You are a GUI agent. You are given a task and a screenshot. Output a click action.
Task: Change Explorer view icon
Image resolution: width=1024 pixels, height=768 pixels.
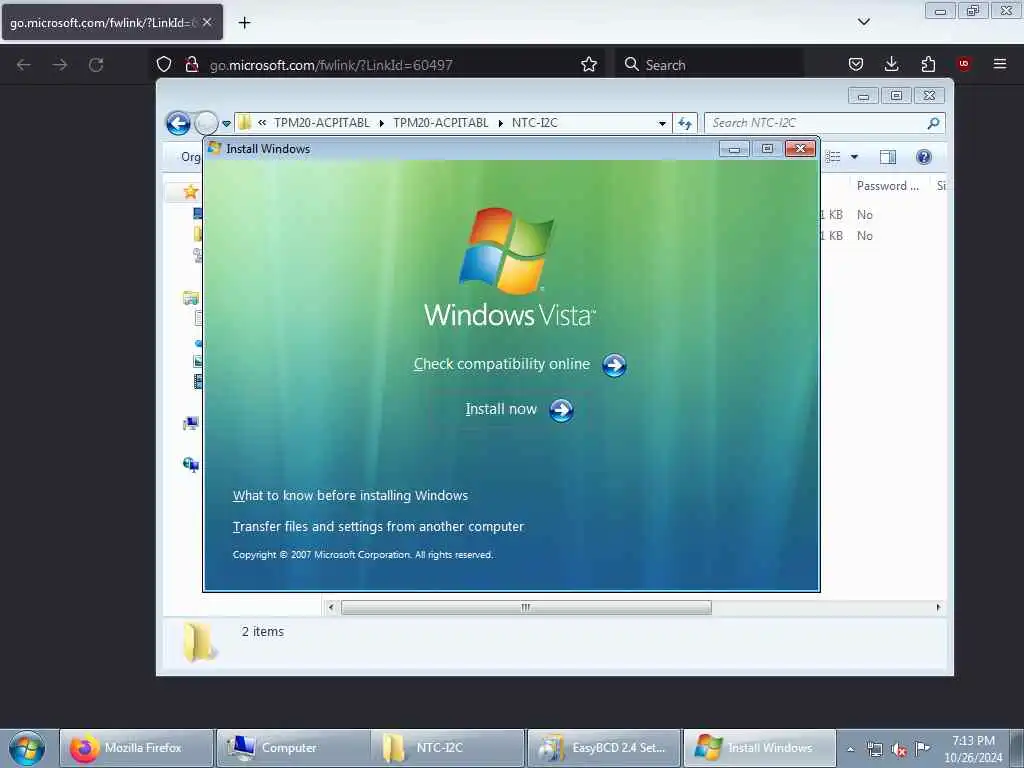[833, 157]
